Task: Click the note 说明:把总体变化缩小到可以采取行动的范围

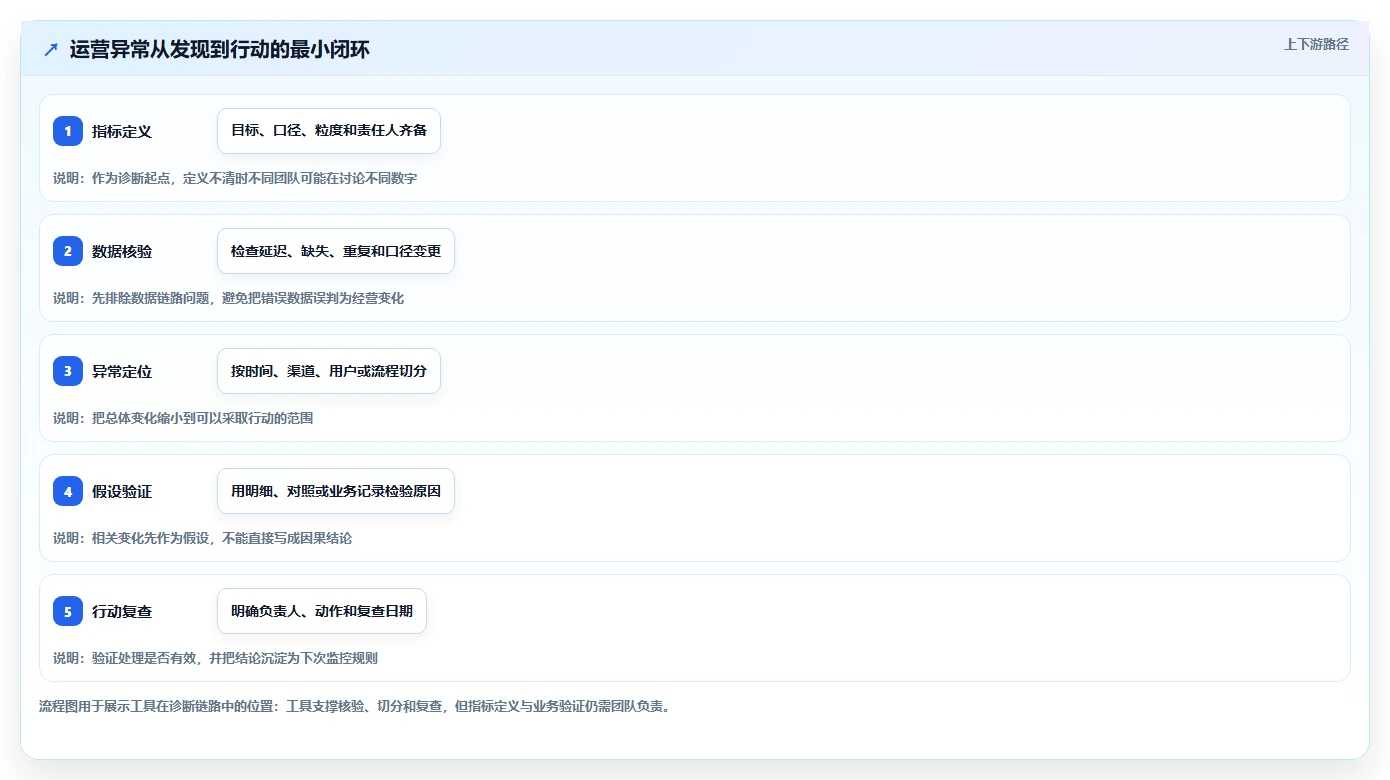Action: 183,418
